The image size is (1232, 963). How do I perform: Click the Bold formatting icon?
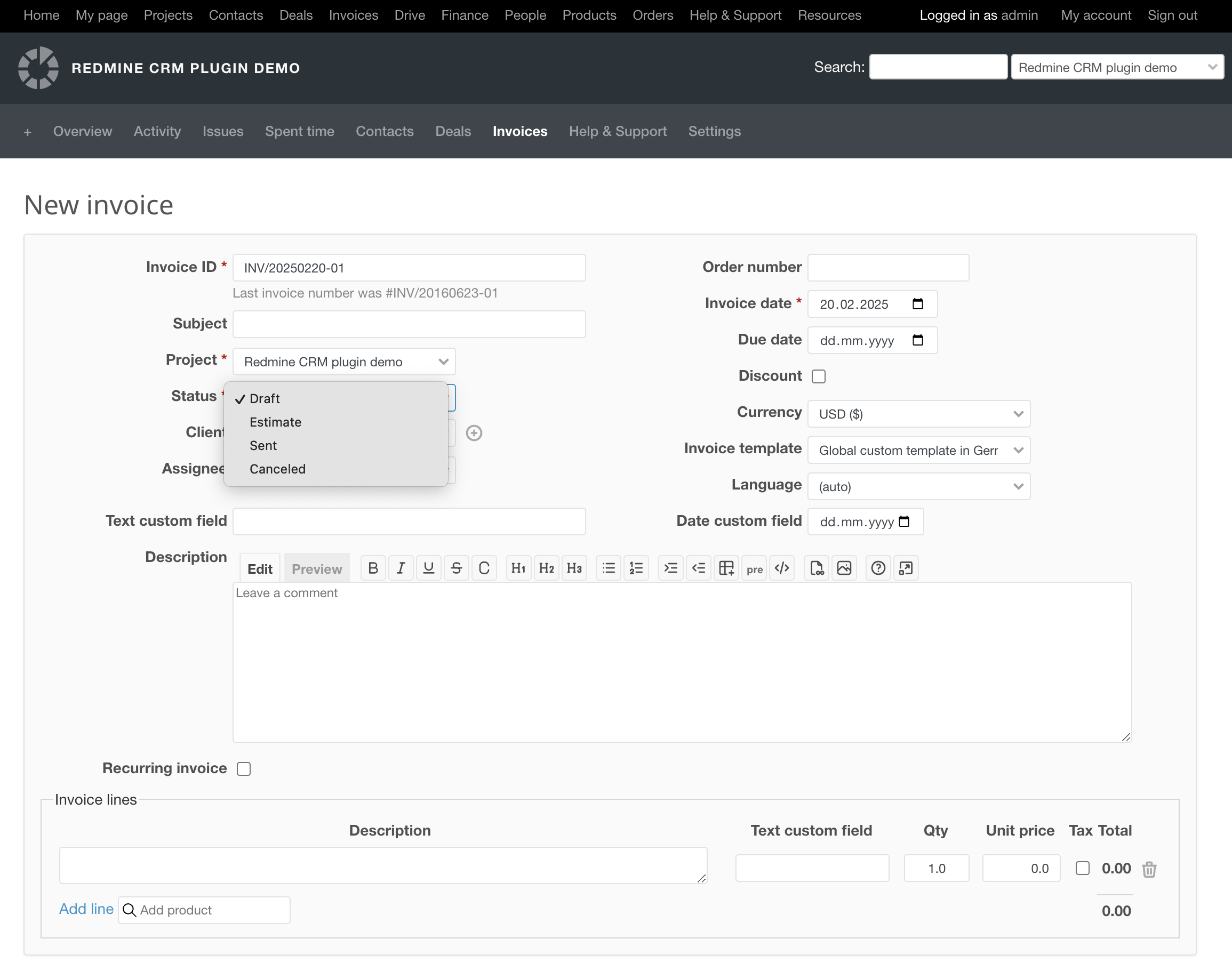(373, 568)
